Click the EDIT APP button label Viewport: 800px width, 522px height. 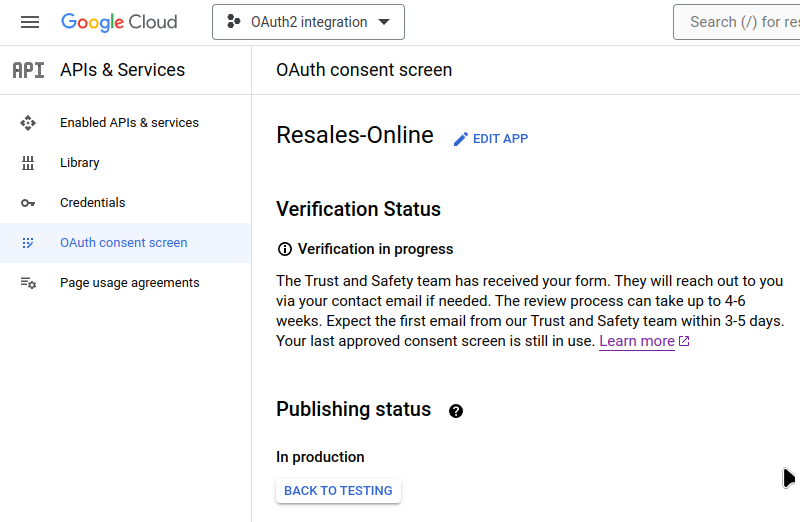click(501, 139)
